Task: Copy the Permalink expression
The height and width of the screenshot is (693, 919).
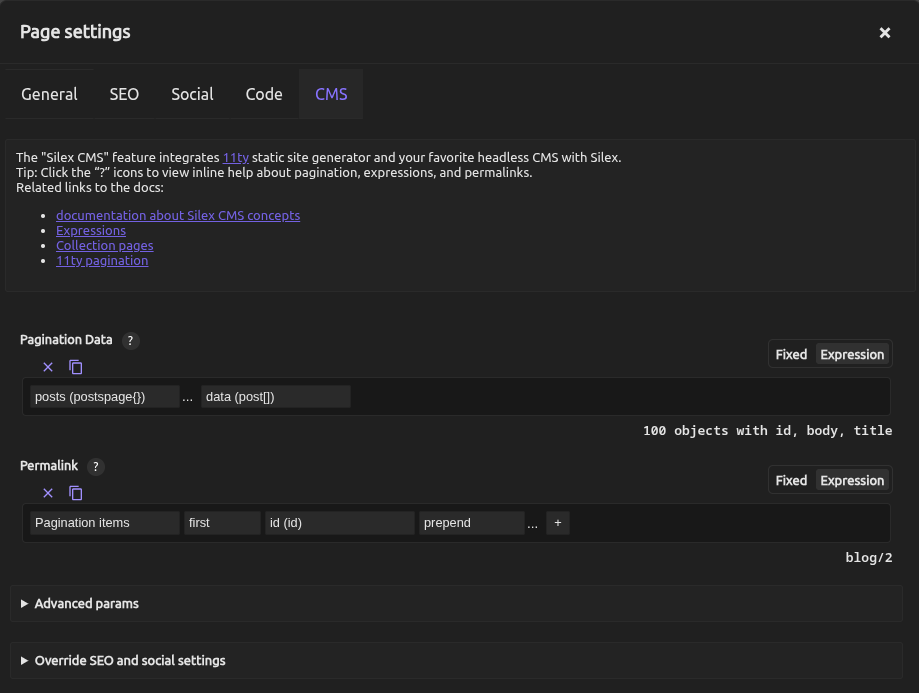Action: pos(76,493)
